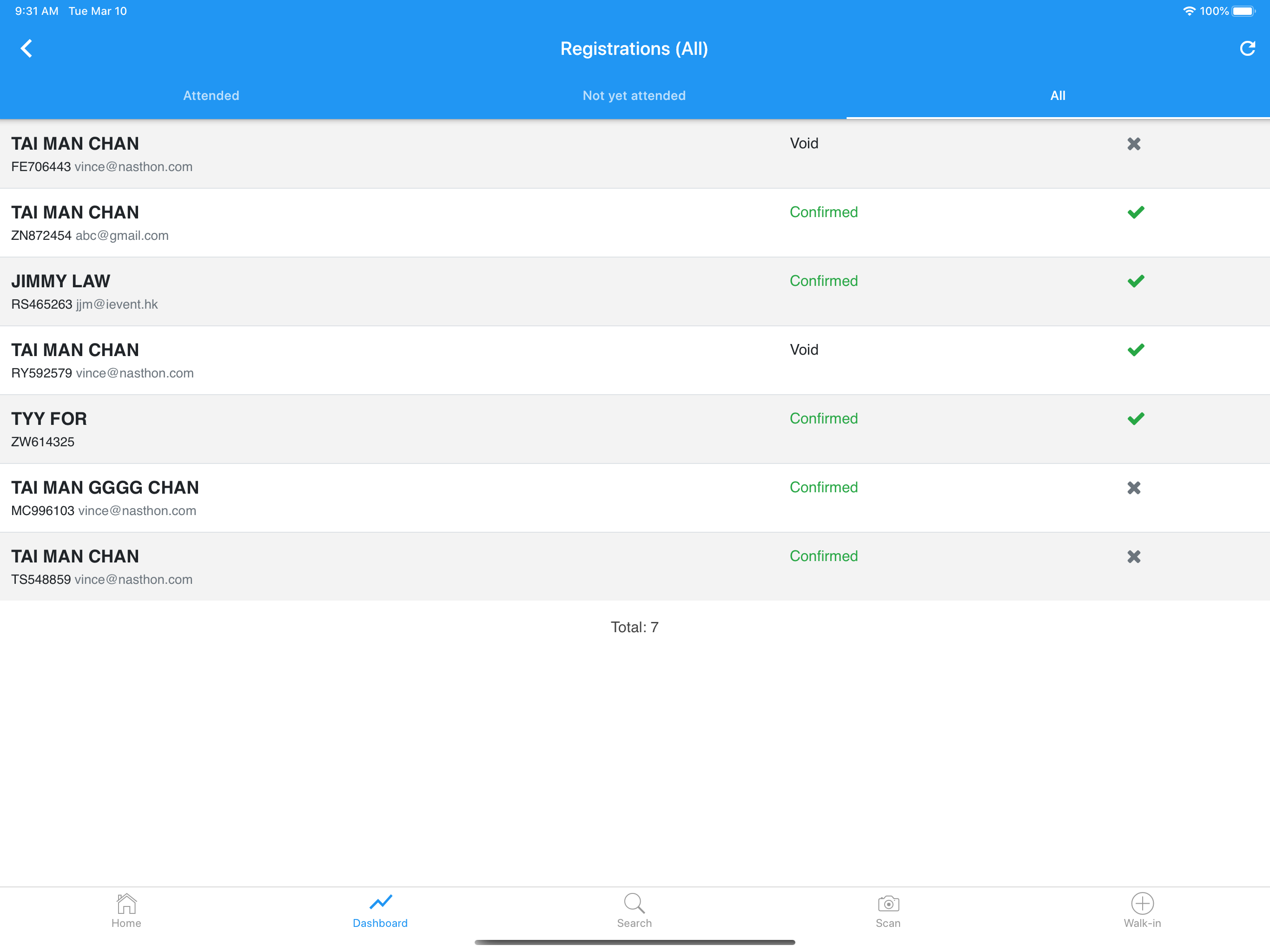
Task: Tap the Registrations (All) title
Action: point(635,49)
